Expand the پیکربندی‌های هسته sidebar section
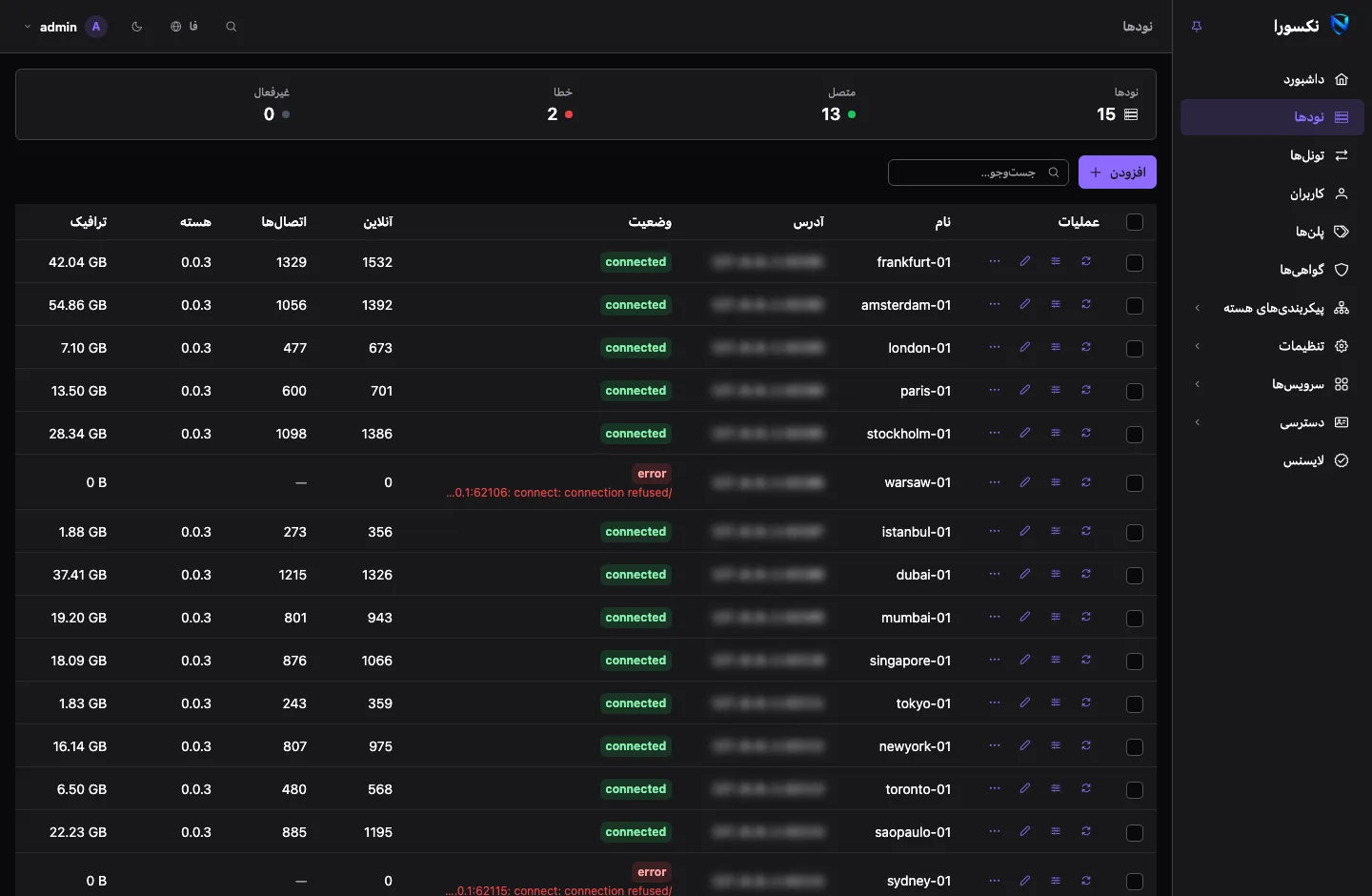 [x=1272, y=308]
